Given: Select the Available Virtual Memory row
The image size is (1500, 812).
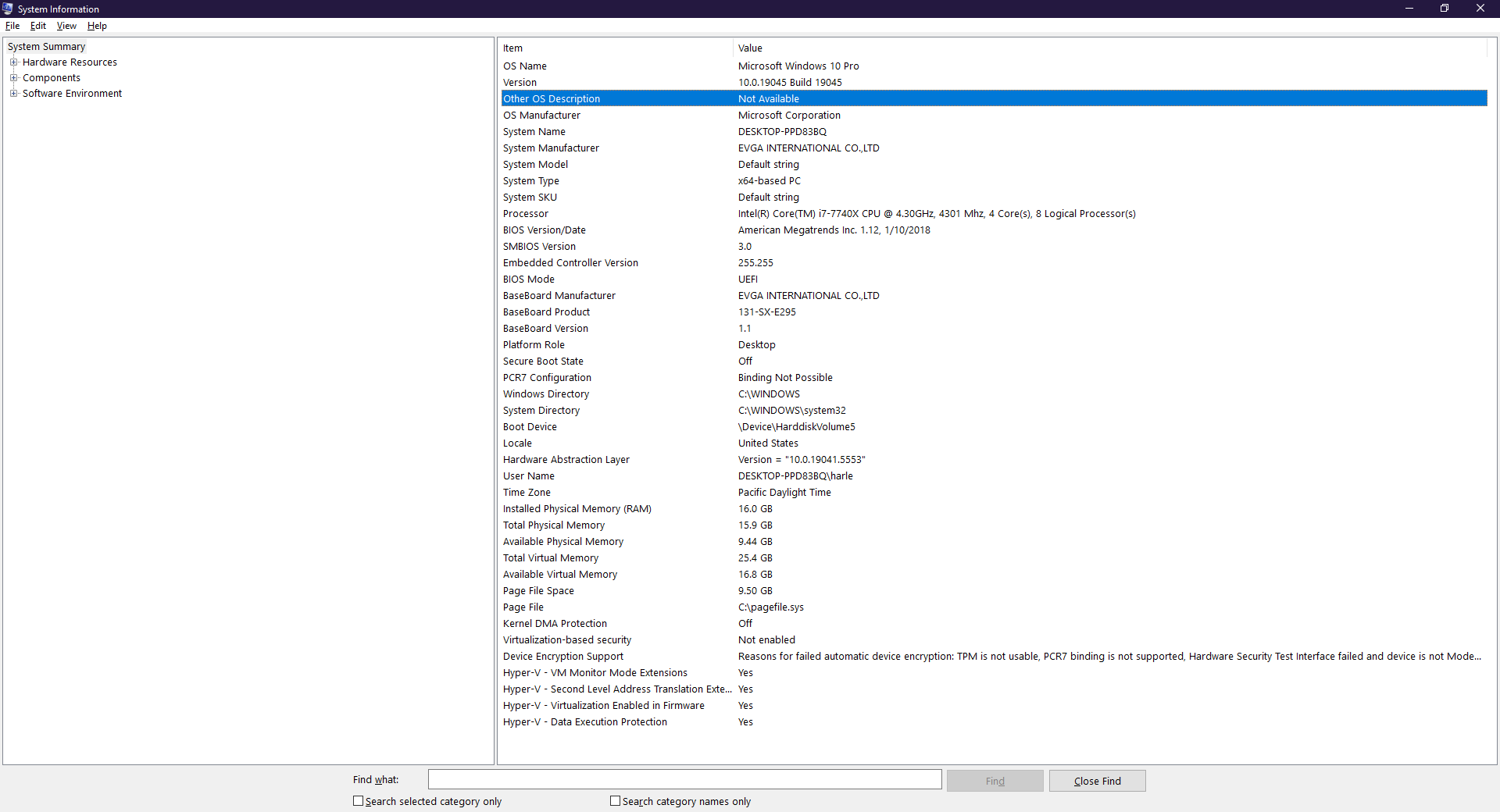Looking at the screenshot, I should tap(994, 575).
